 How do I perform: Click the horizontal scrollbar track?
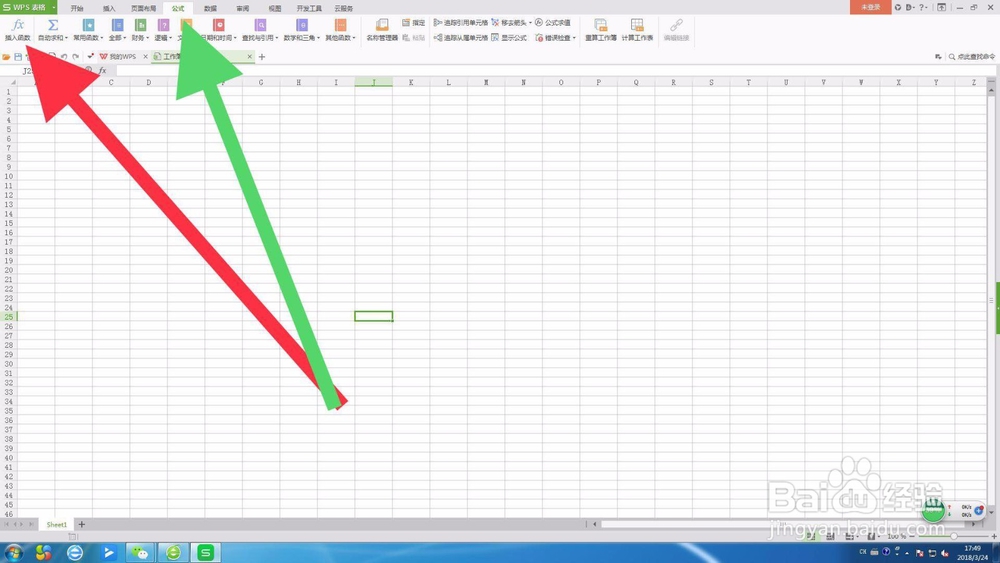pyautogui.click(x=784, y=524)
